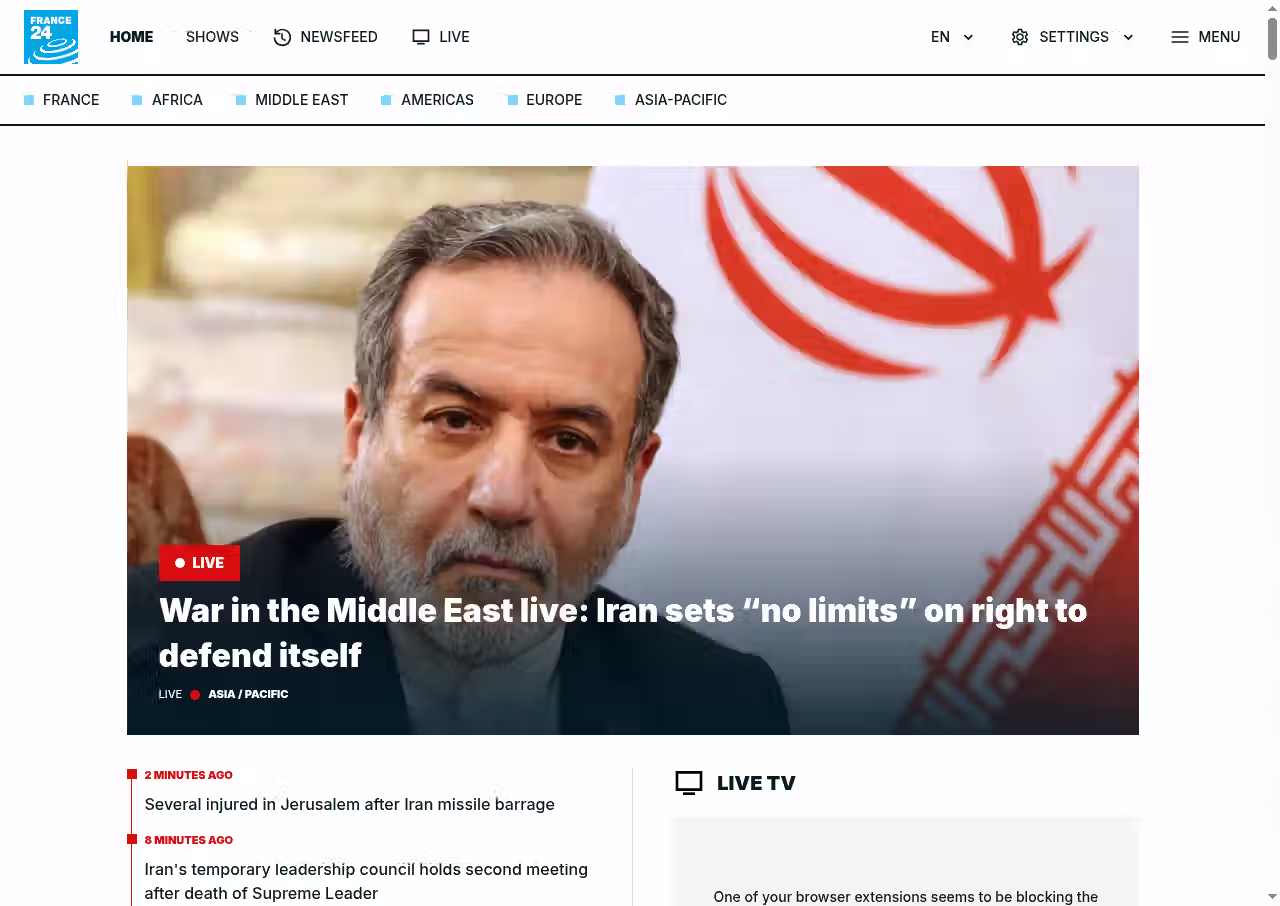Click the Live TV screen icon

[x=689, y=783]
